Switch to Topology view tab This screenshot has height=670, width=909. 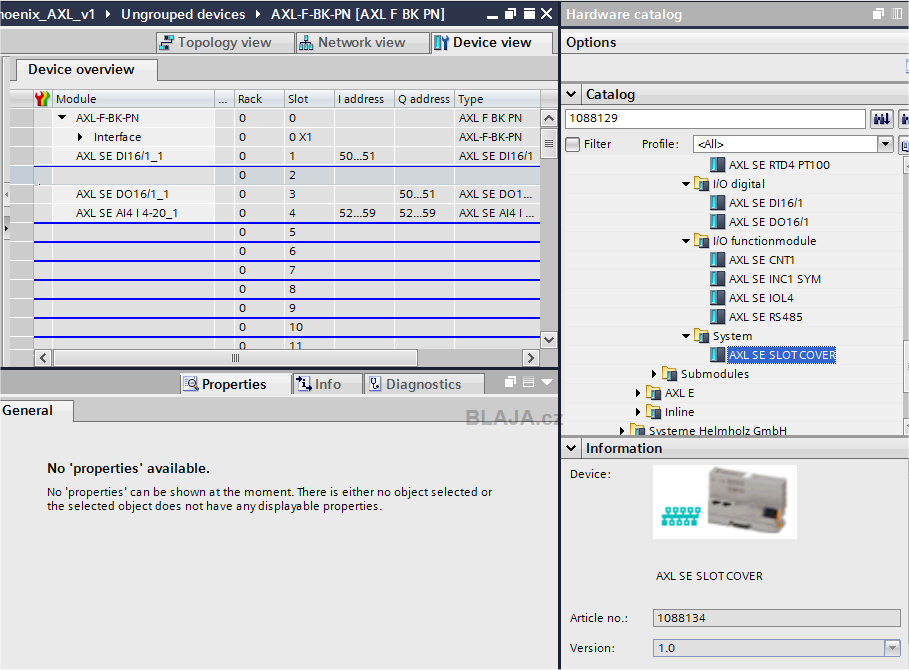(x=224, y=42)
